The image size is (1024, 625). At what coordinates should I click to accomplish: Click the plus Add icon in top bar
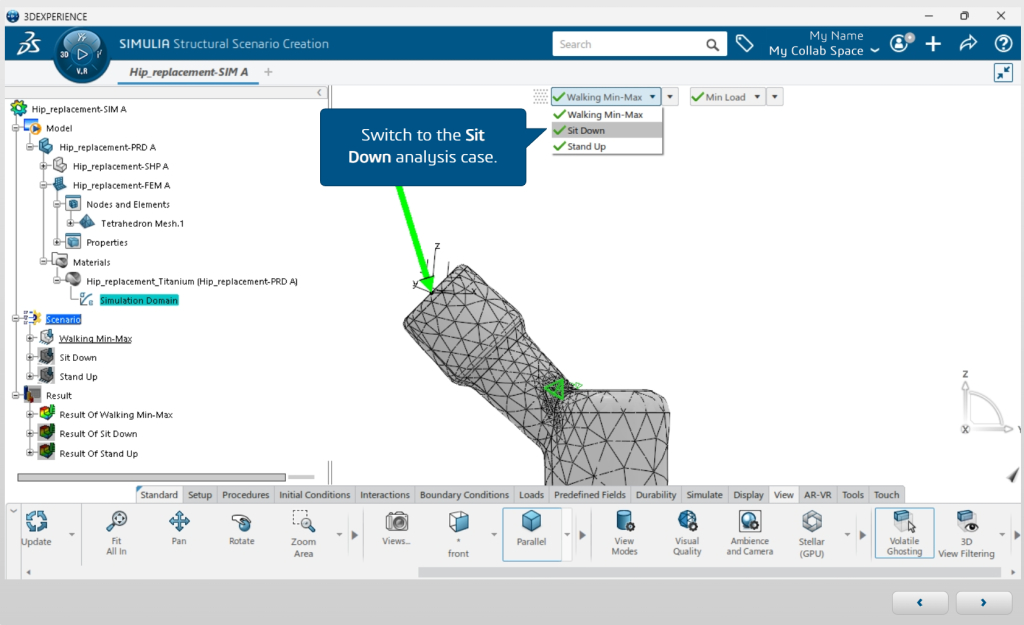933,44
